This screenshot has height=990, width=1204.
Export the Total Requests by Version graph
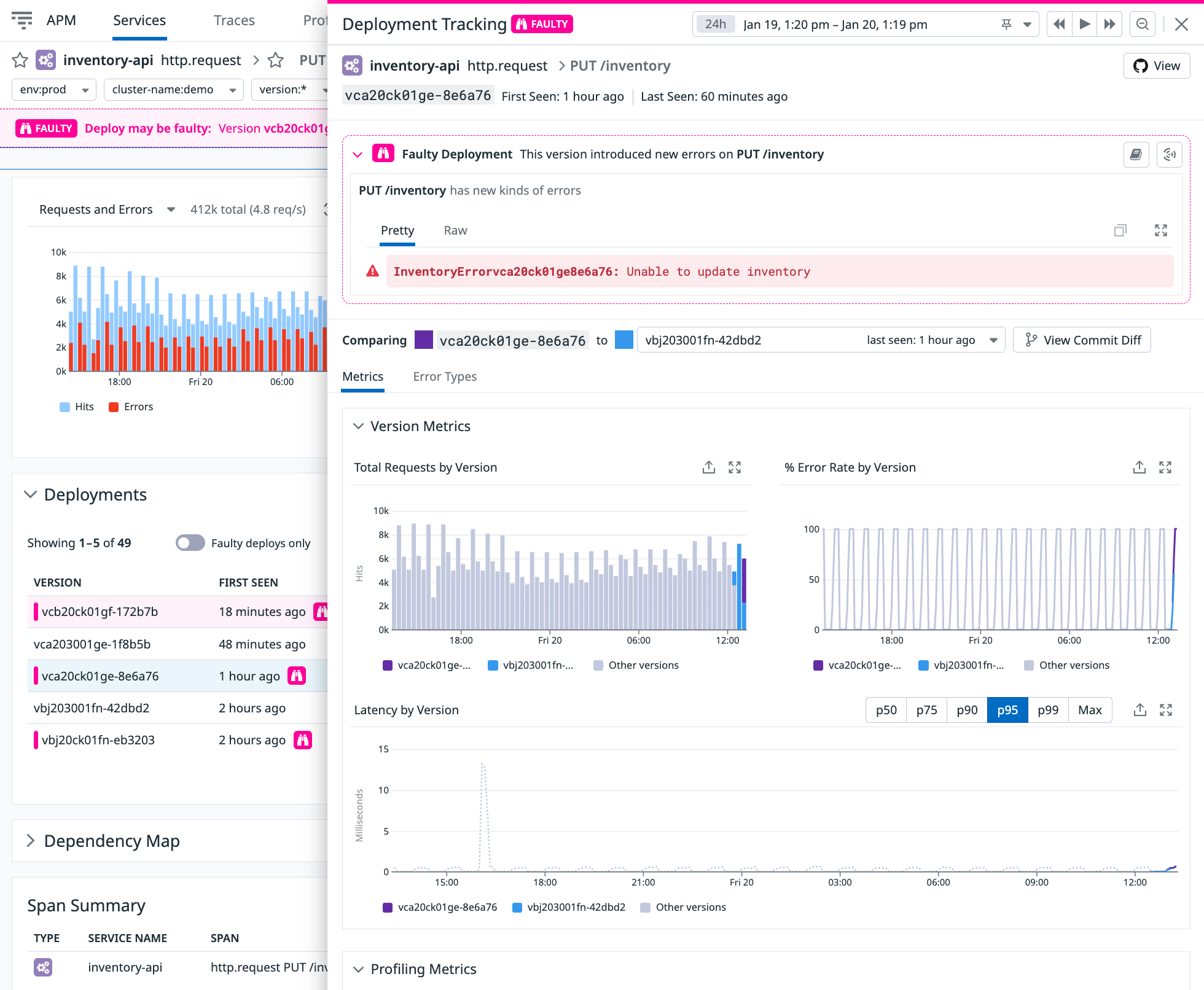point(709,467)
